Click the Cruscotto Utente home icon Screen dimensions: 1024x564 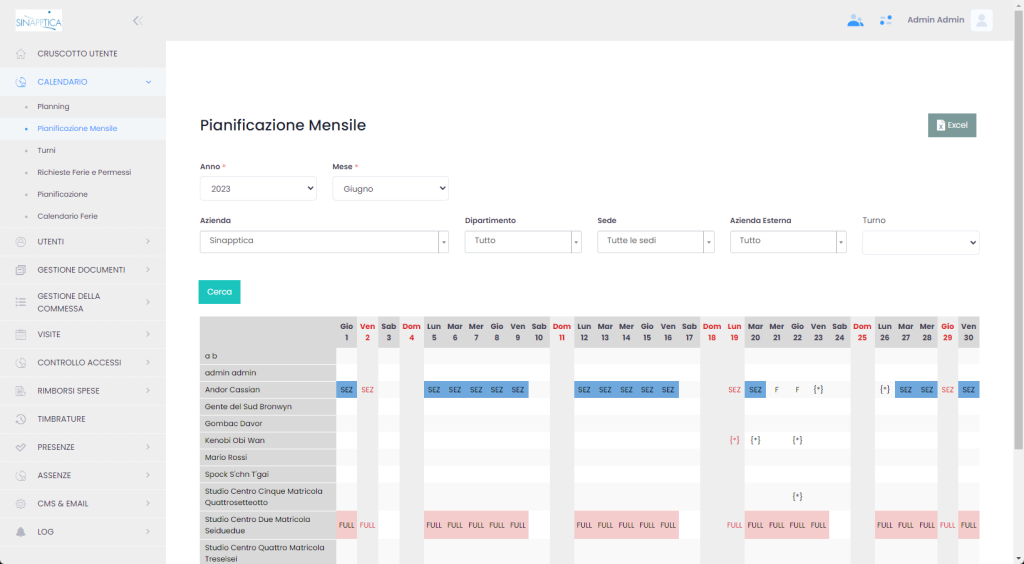[21, 53]
